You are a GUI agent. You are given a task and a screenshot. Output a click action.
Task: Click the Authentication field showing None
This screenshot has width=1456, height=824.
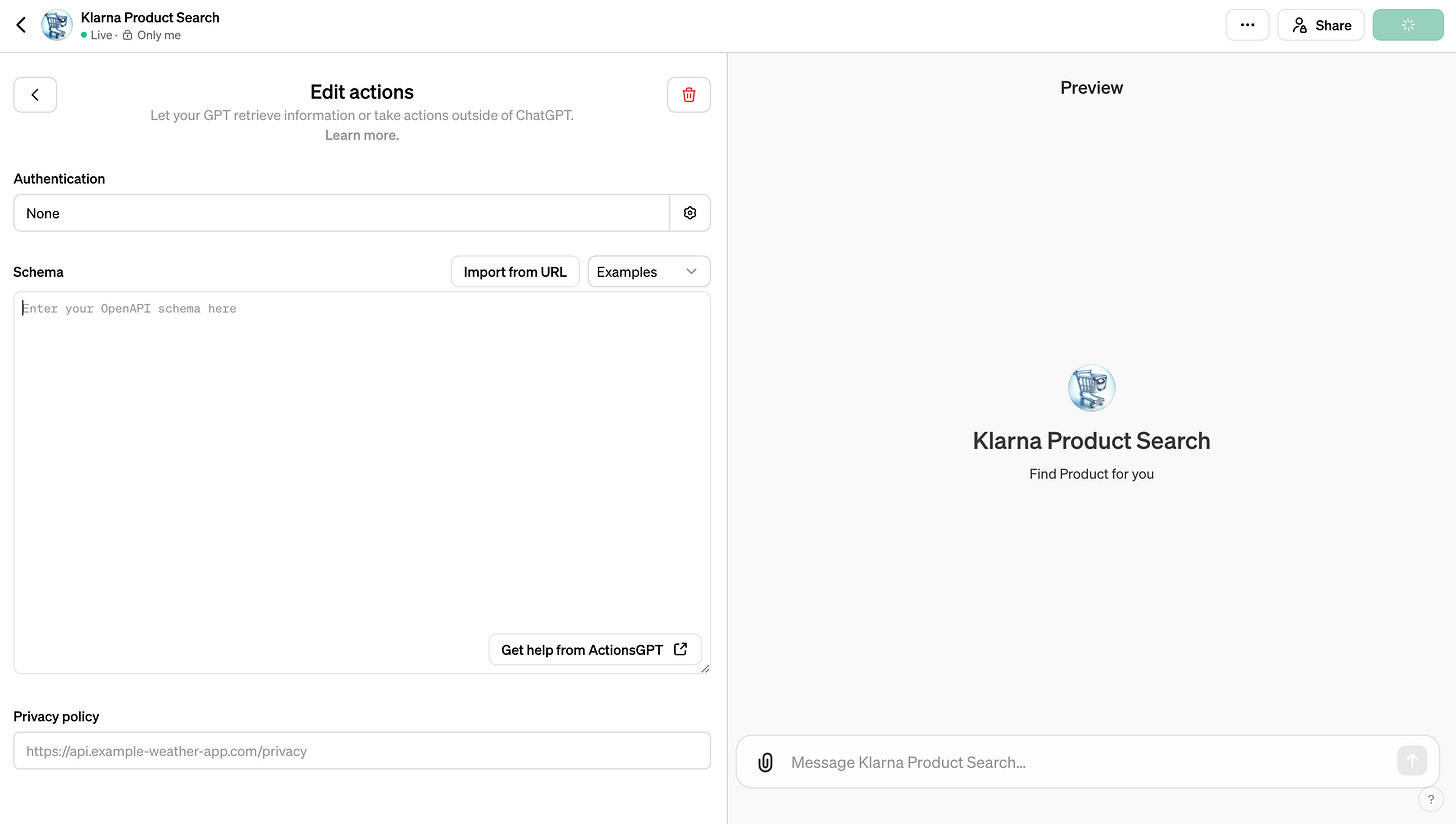tap(341, 213)
